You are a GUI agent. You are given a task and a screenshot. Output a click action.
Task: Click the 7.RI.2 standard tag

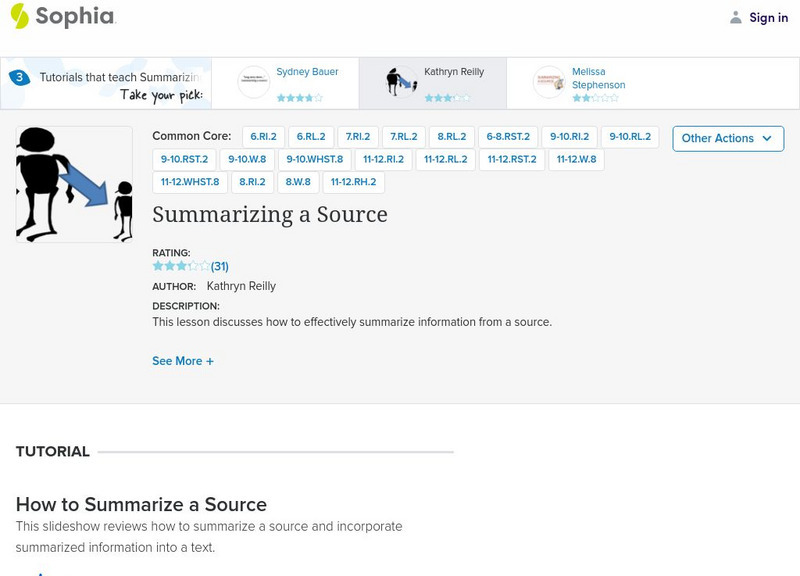358,137
